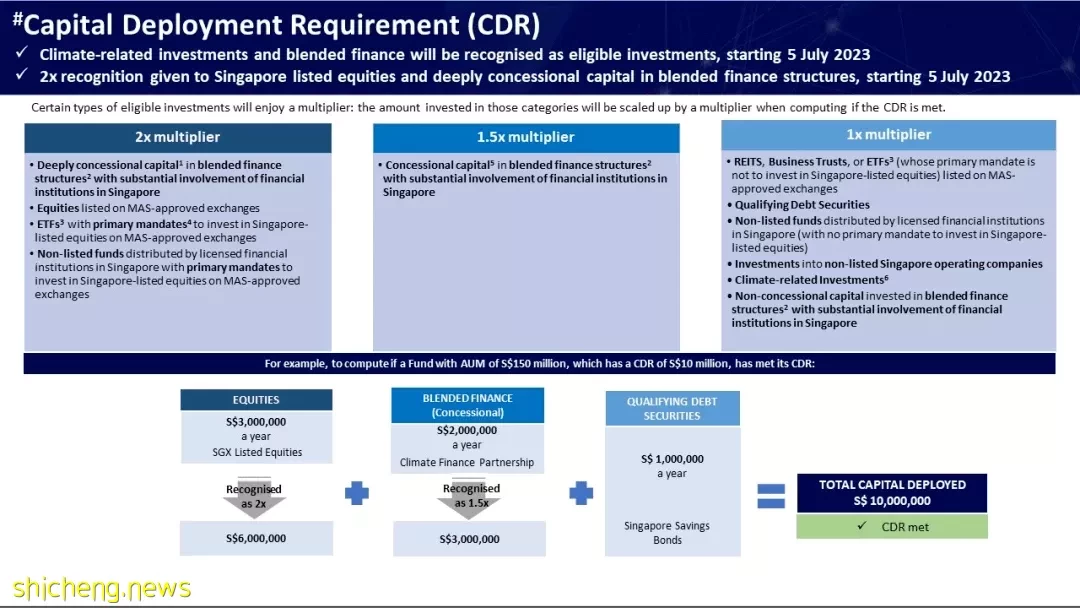Click the 'BLENDED FINANCE (Concessional)' box header
Viewport: 1080px width, 608px height.
pos(468,406)
